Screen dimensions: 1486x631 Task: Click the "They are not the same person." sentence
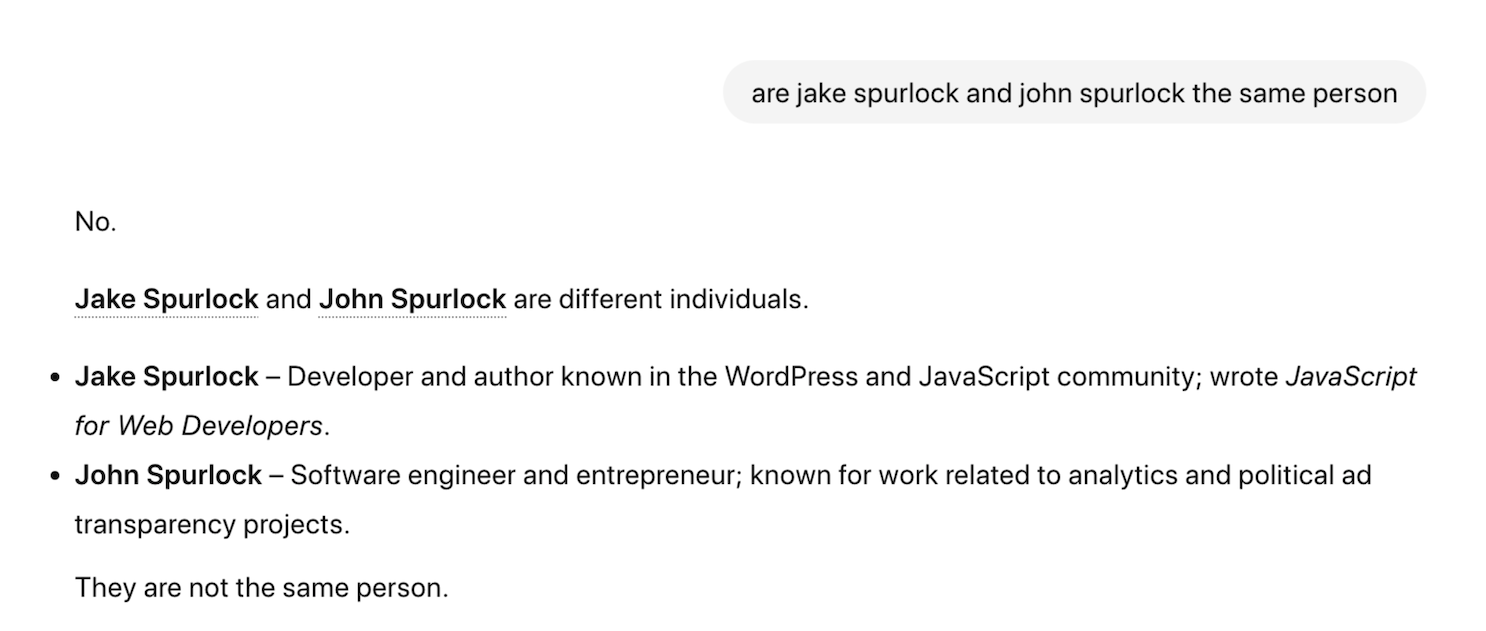point(261,587)
